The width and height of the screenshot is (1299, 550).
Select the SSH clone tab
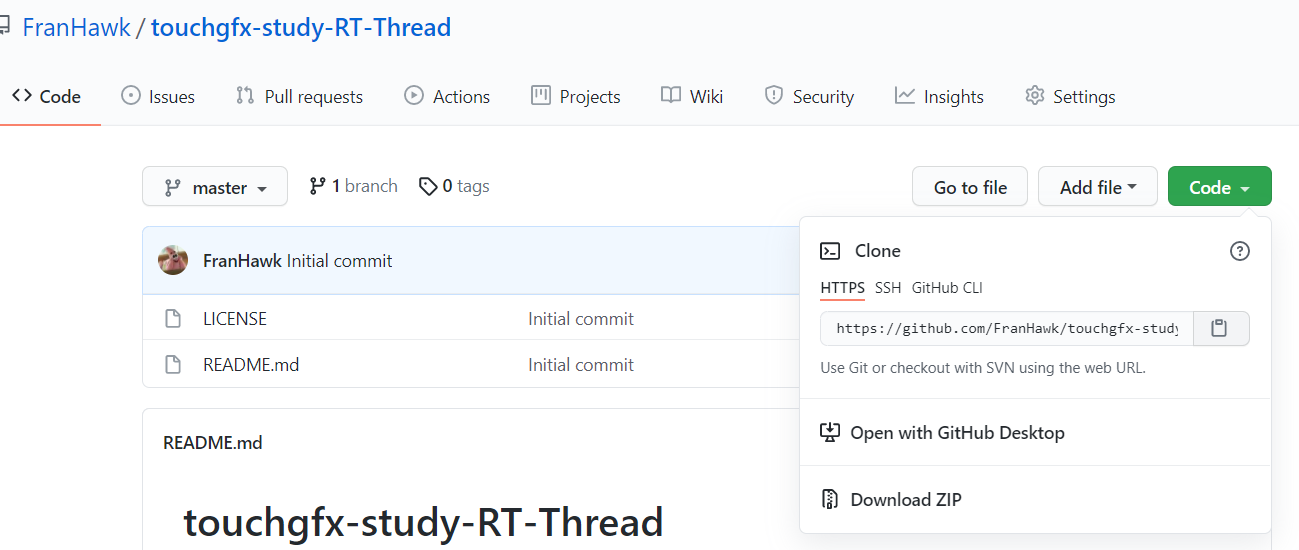pyautogui.click(x=888, y=288)
